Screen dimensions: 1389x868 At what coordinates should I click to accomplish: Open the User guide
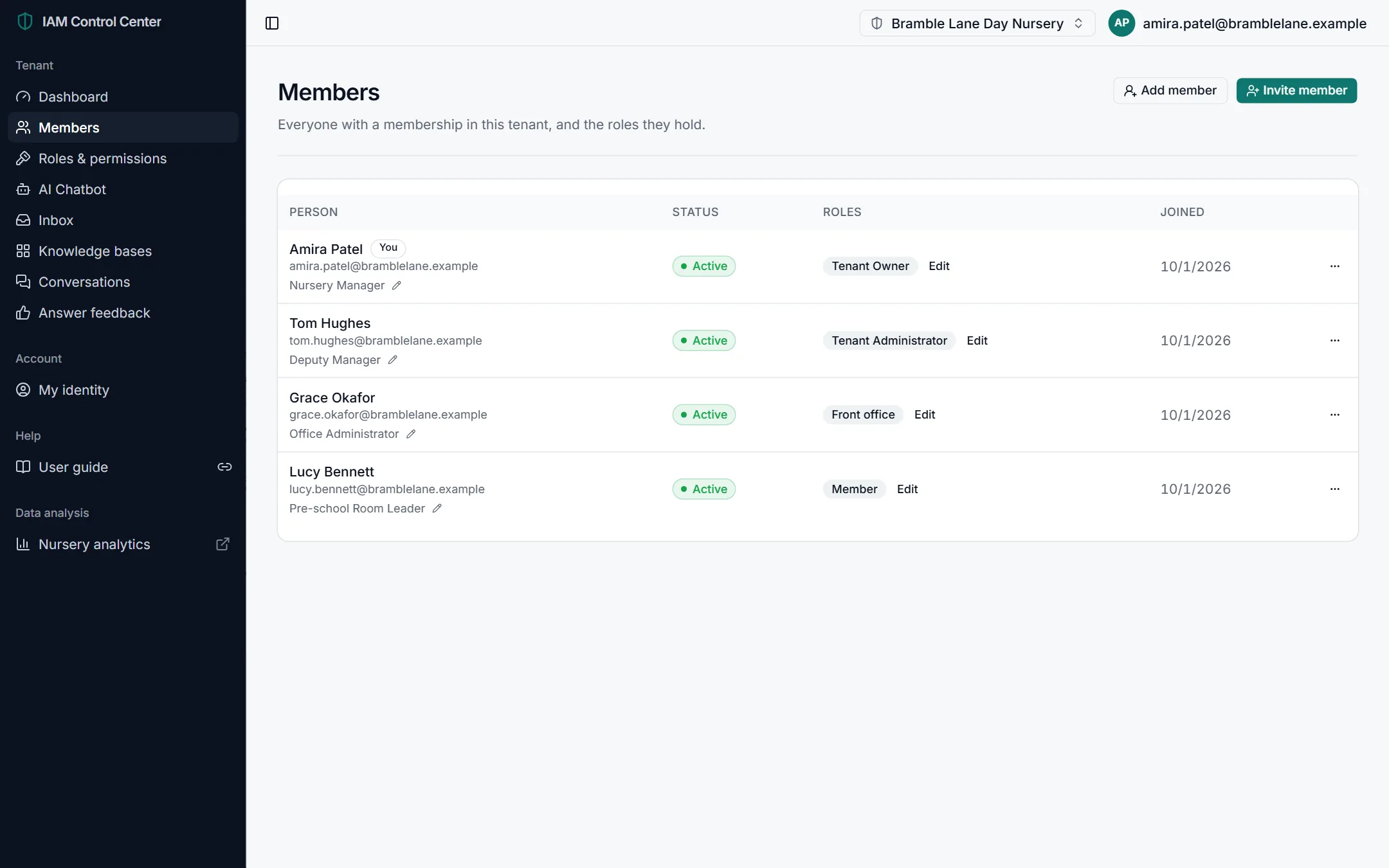[123, 467]
